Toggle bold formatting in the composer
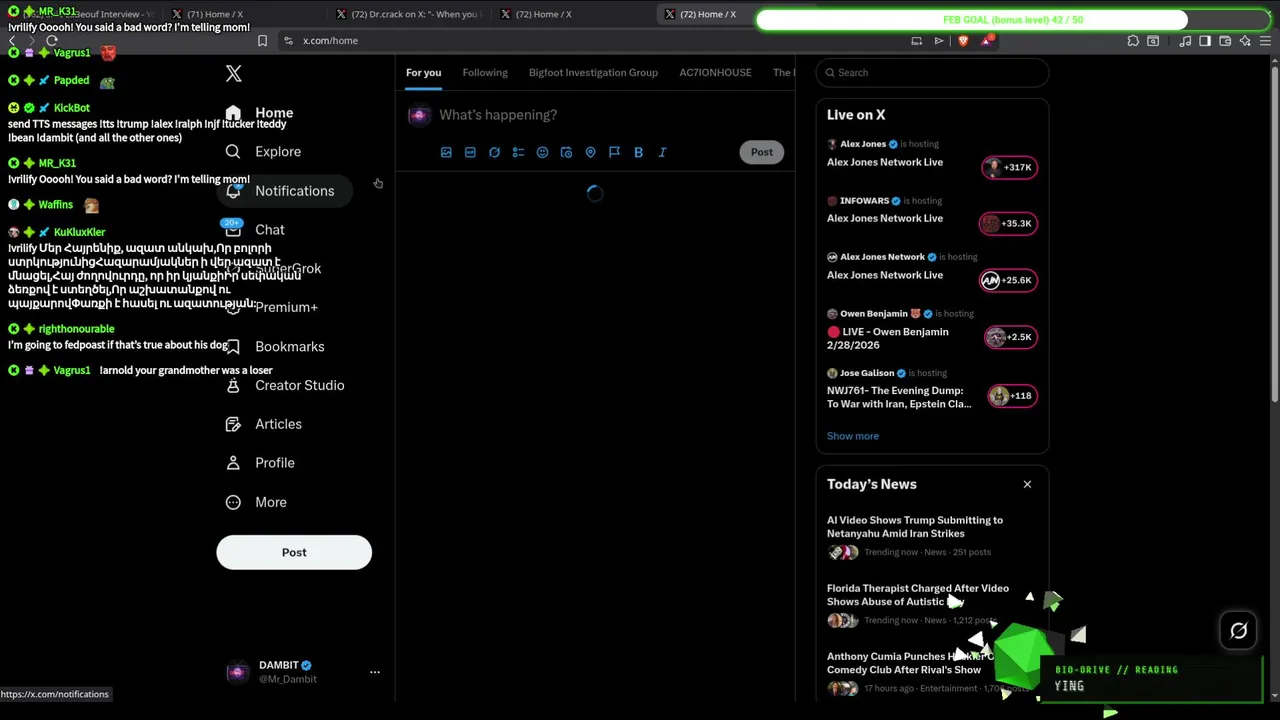This screenshot has width=1280, height=720. pyautogui.click(x=638, y=152)
